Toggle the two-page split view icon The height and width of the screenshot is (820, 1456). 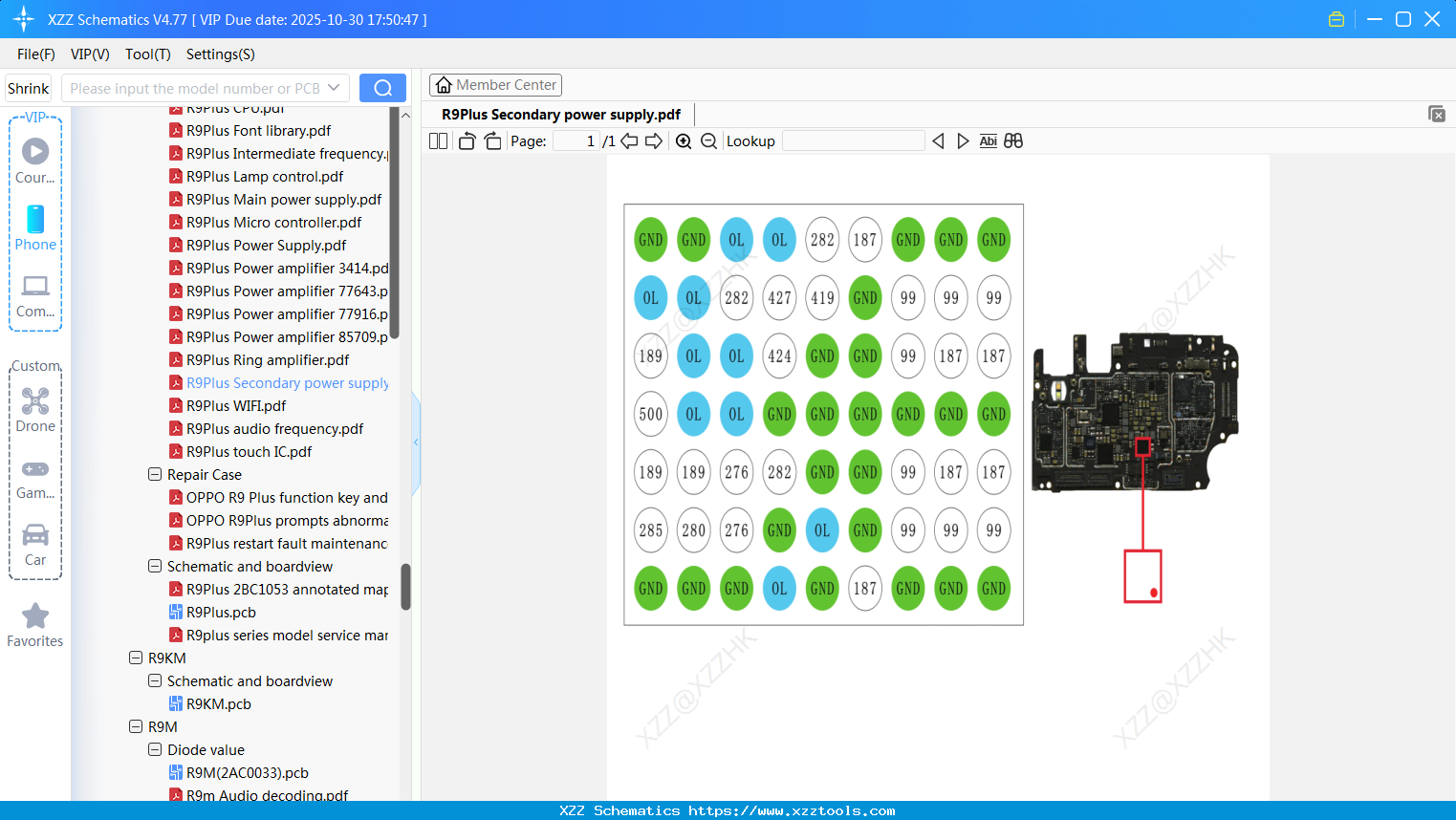(439, 141)
